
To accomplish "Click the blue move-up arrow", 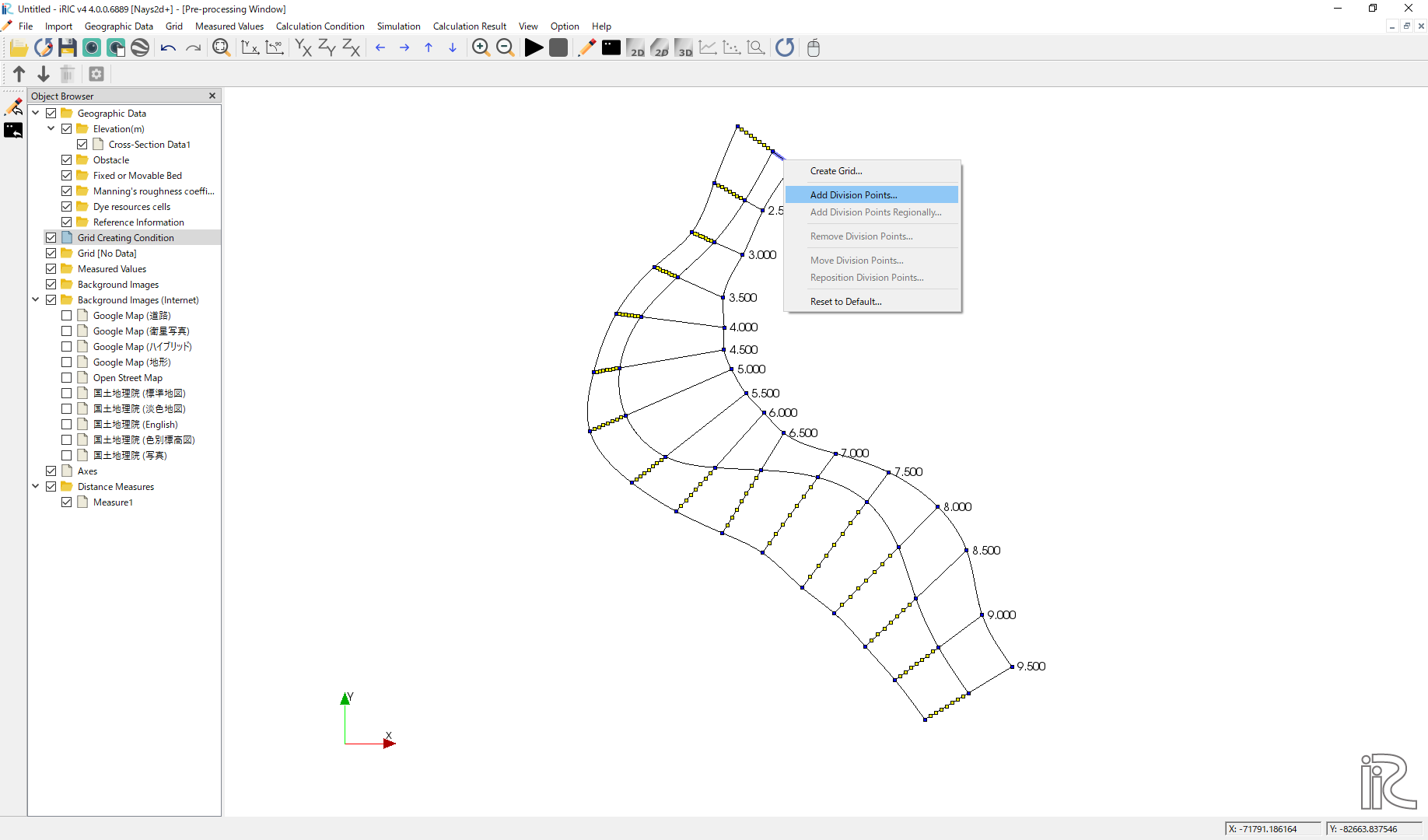I will [x=429, y=48].
